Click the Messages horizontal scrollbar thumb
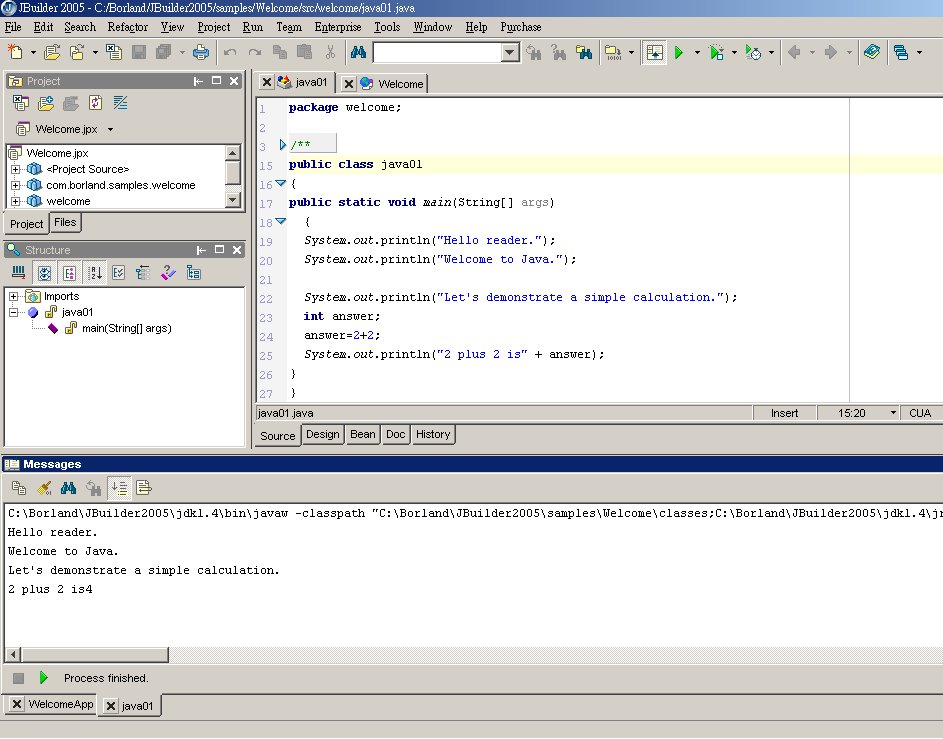Screen dimensions: 943x739 94,654
